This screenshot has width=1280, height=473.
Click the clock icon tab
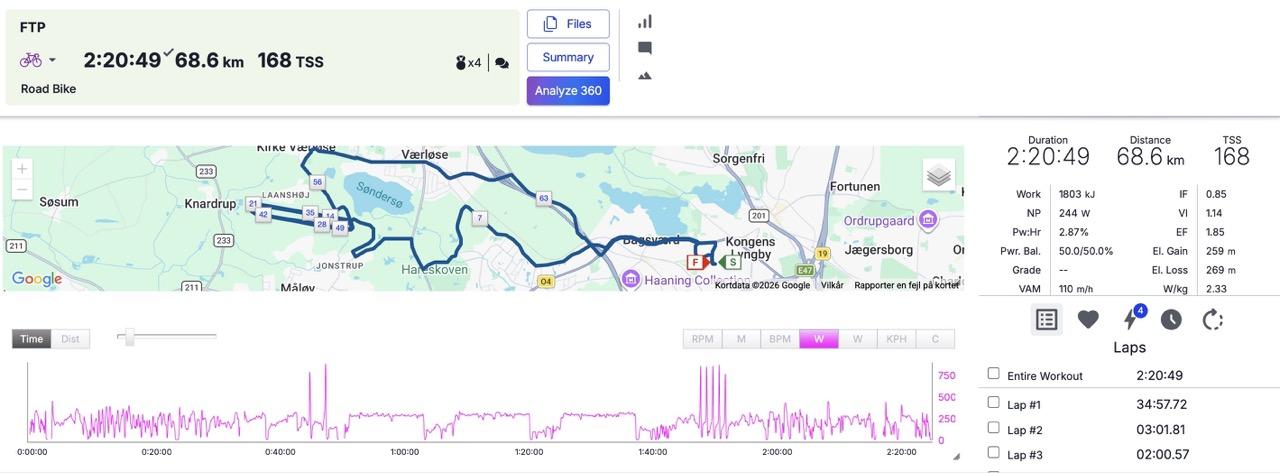(x=1171, y=320)
